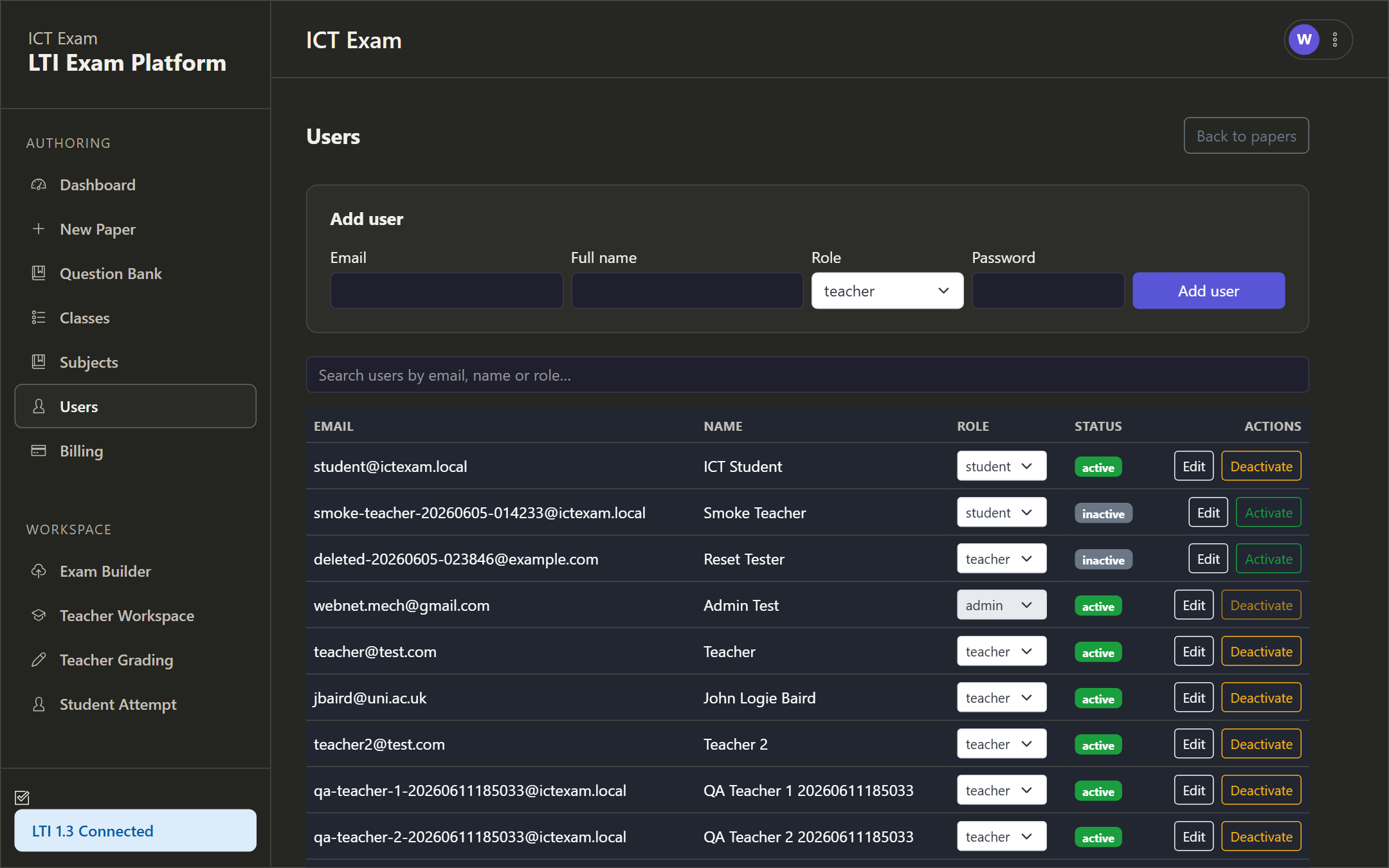Deactivate QA Teacher 2 account
1389x868 pixels.
(1261, 836)
